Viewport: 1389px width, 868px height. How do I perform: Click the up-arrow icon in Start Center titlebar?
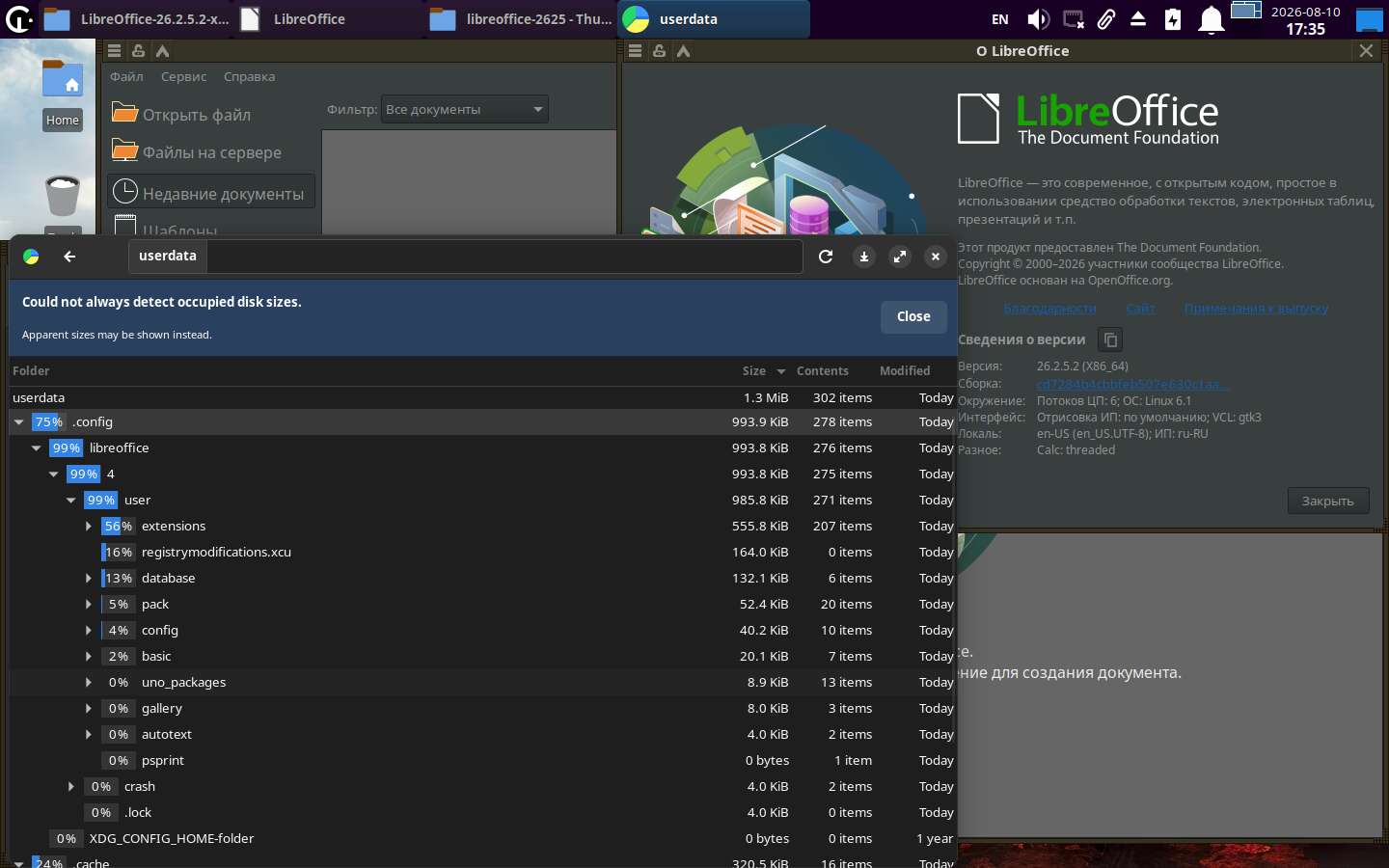[x=163, y=51]
